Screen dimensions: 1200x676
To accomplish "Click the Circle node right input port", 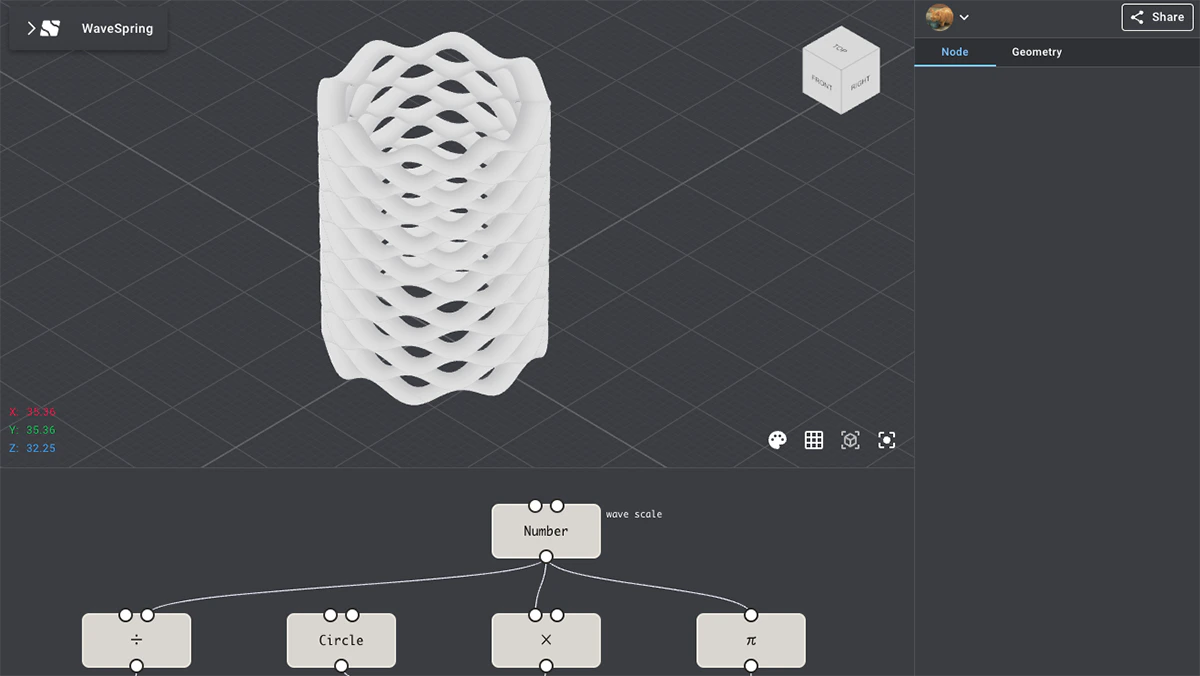I will coord(352,615).
